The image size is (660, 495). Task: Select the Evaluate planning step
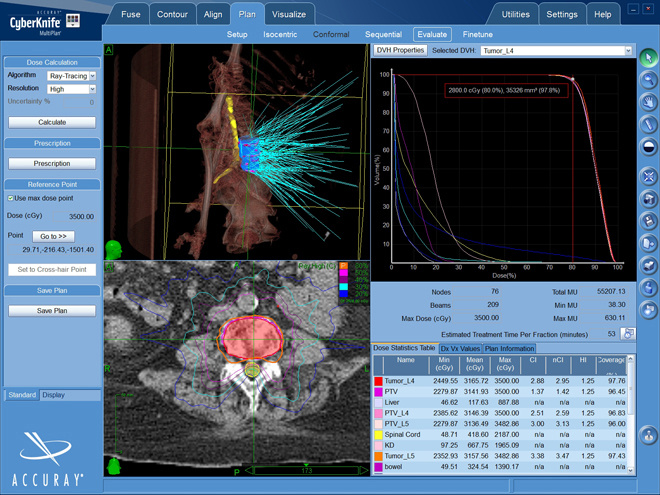point(432,35)
